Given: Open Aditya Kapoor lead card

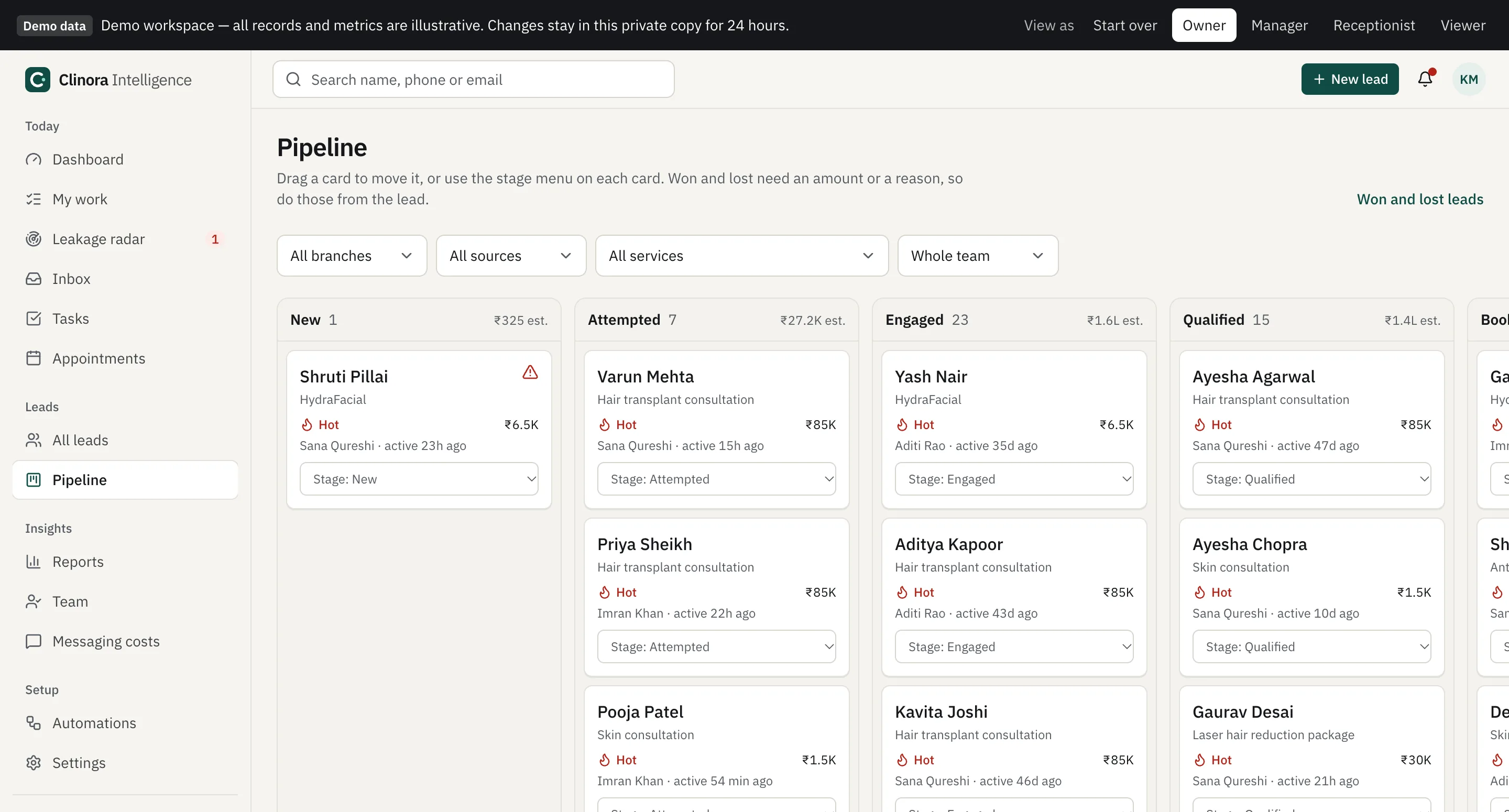Looking at the screenshot, I should click(x=1014, y=598).
